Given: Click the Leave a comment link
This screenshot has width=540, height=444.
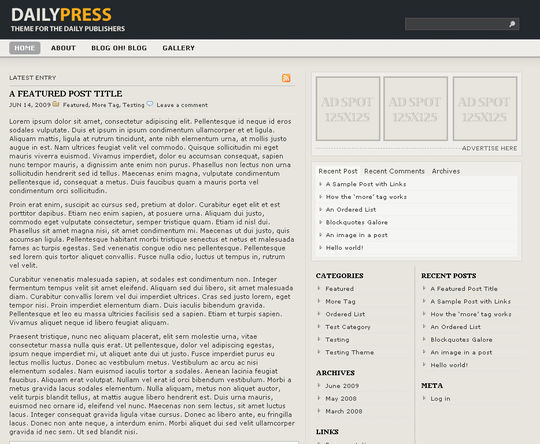Looking at the screenshot, I should tap(182, 105).
